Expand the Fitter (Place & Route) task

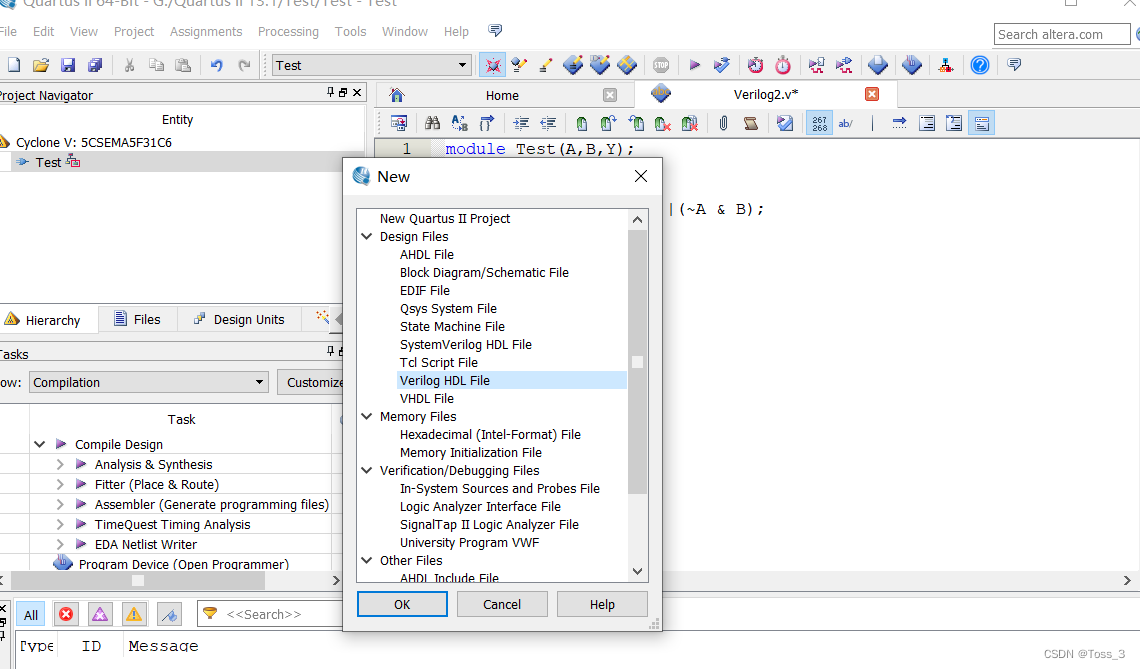(x=60, y=484)
